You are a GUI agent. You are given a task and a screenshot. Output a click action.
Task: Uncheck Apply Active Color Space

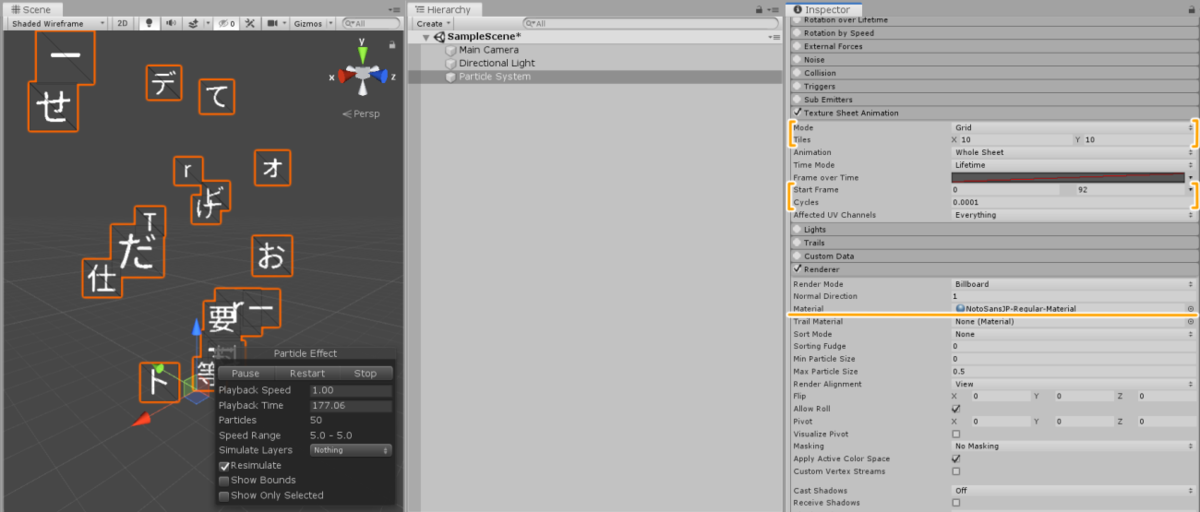956,459
